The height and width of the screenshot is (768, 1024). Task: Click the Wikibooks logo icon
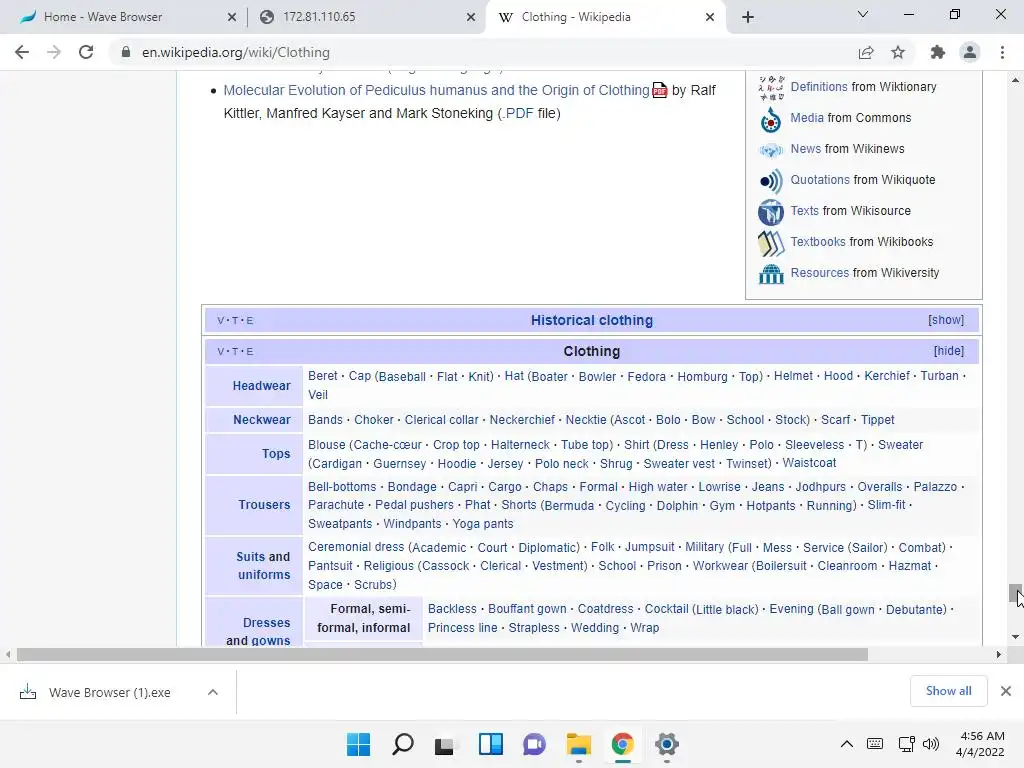[x=771, y=243]
